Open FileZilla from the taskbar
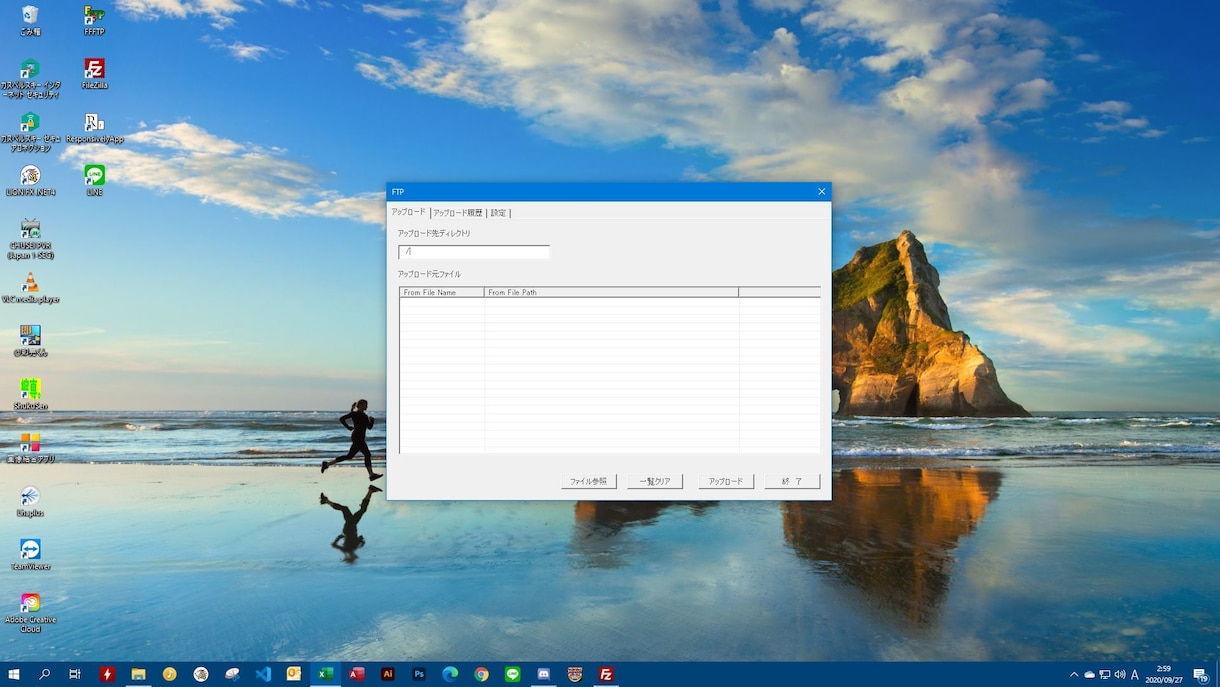The height and width of the screenshot is (687, 1220). (x=606, y=674)
